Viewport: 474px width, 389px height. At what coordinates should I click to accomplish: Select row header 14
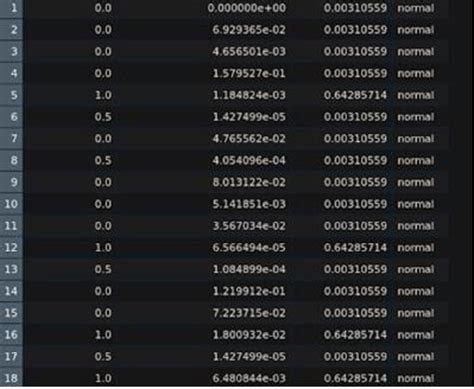[x=11, y=291]
